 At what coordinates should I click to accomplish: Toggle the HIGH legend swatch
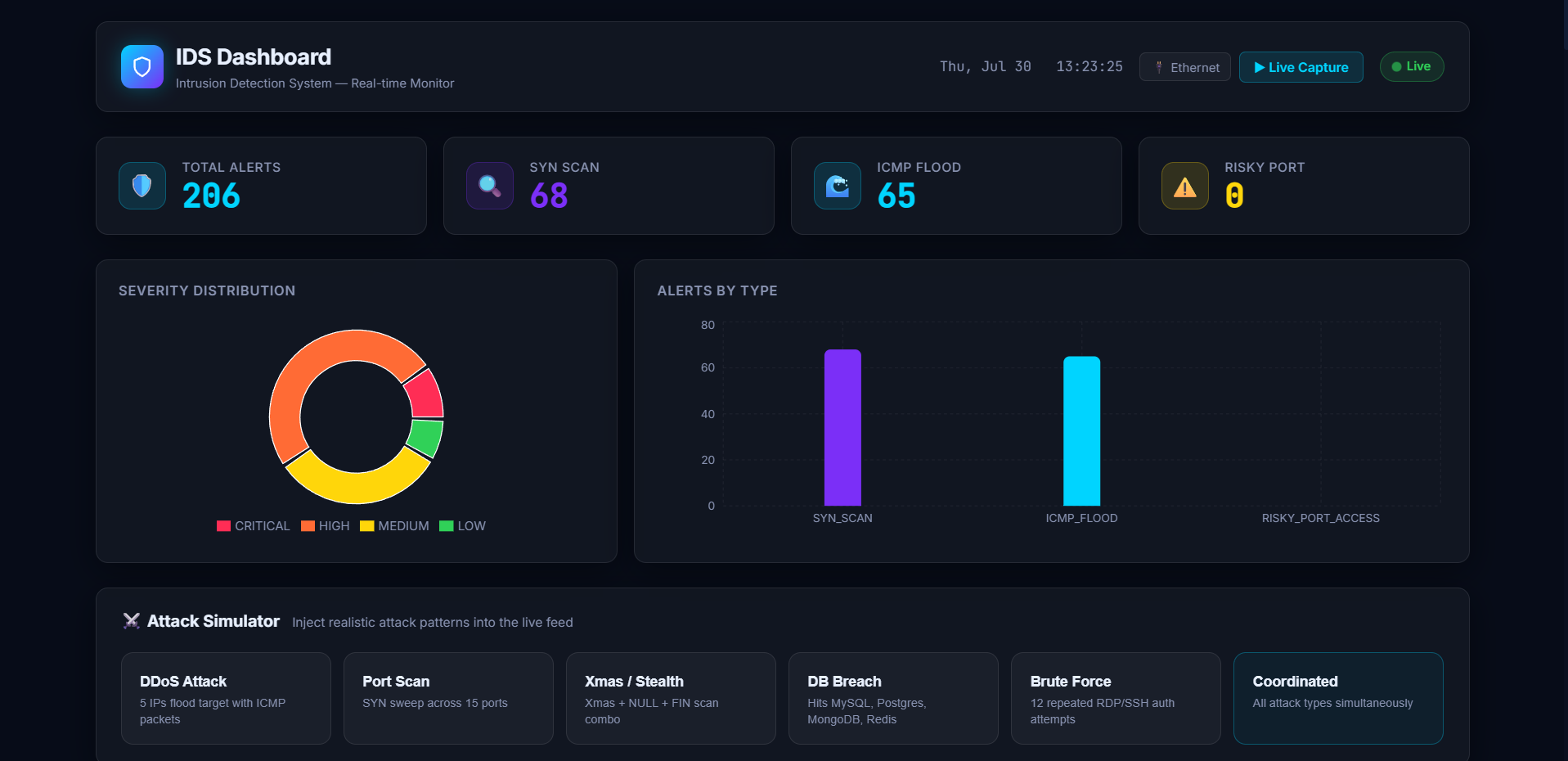(x=308, y=526)
